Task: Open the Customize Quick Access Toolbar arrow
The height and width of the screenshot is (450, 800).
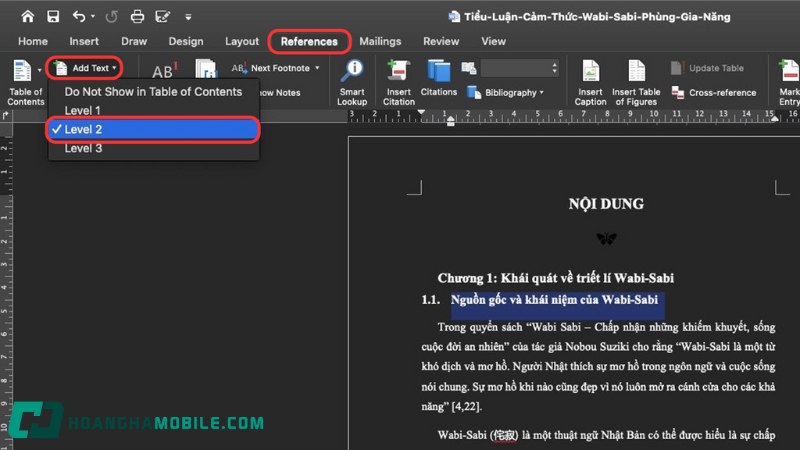Action: 188,17
